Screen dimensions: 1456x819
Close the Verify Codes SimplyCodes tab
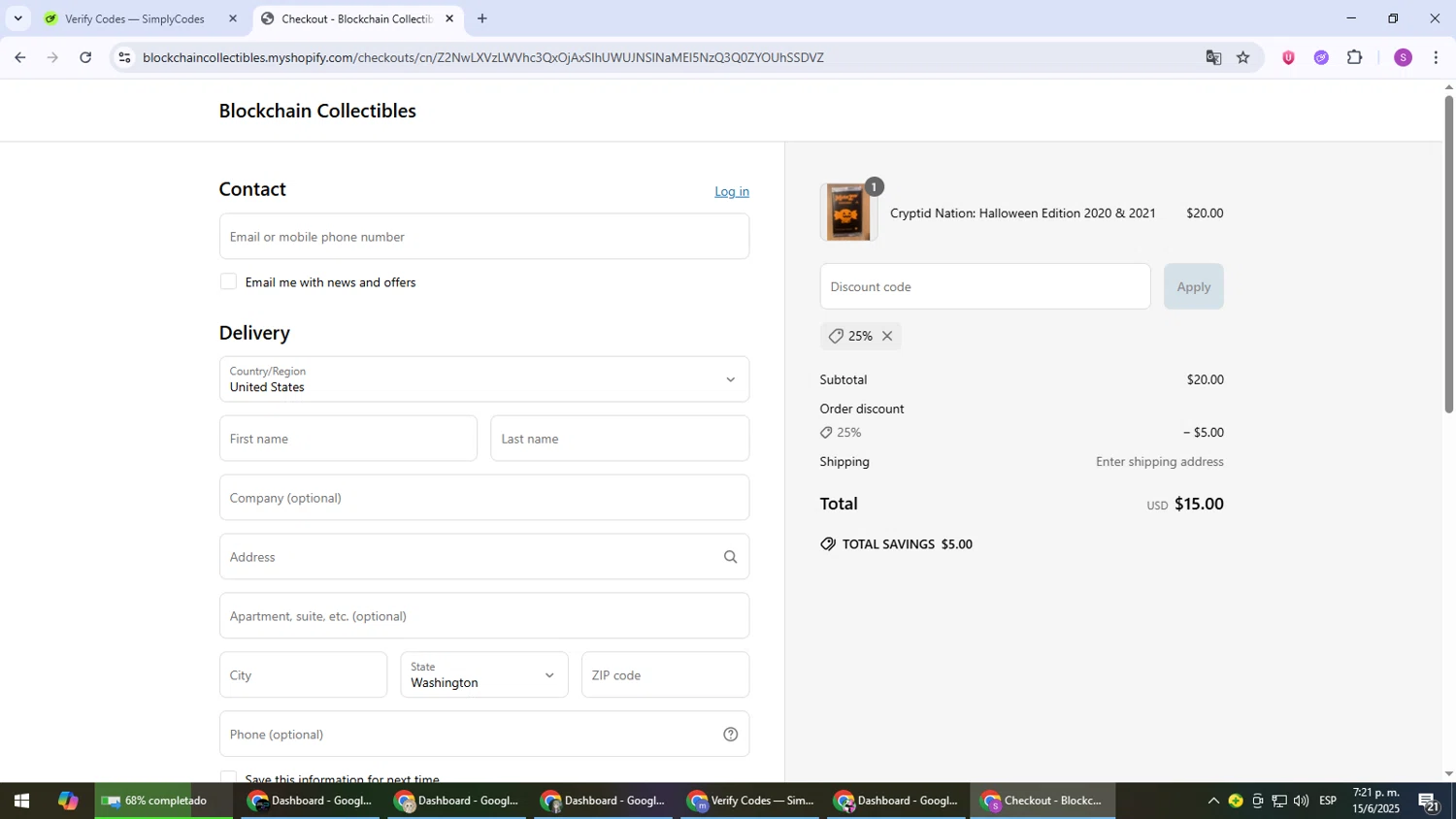pos(232,18)
